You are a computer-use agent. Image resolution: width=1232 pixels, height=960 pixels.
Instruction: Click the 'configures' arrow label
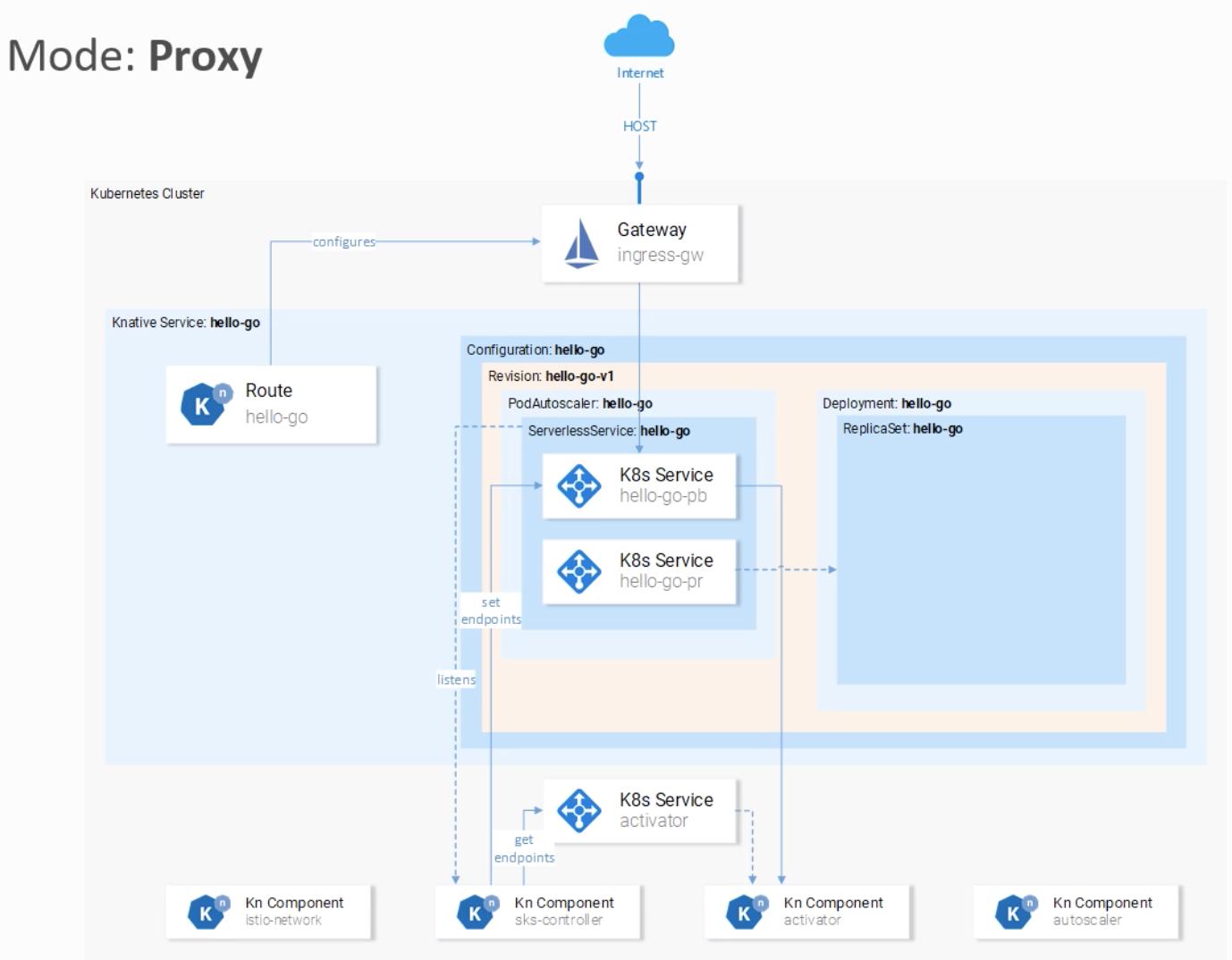coord(343,241)
